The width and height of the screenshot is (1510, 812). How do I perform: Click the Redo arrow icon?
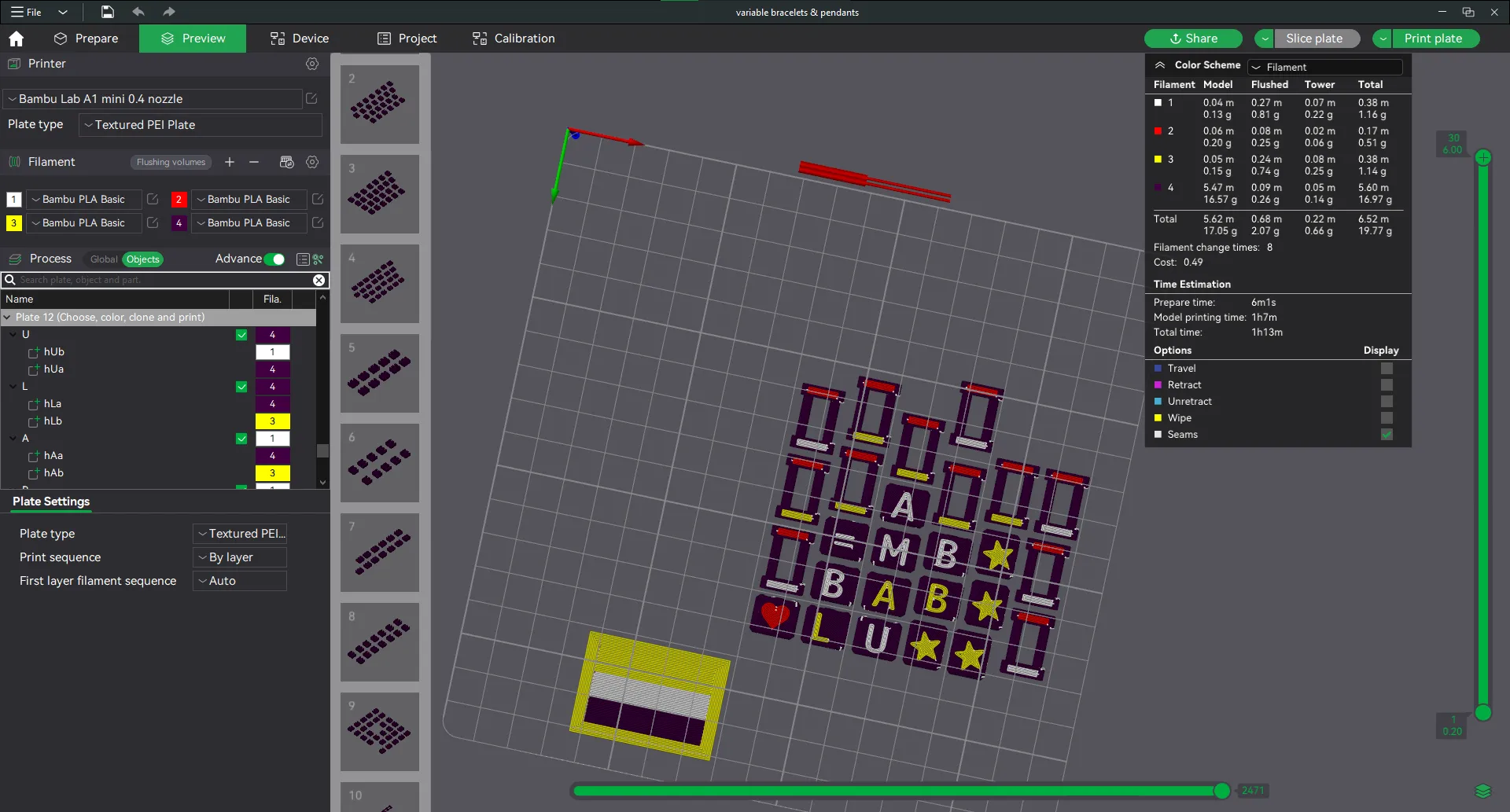pyautogui.click(x=168, y=12)
